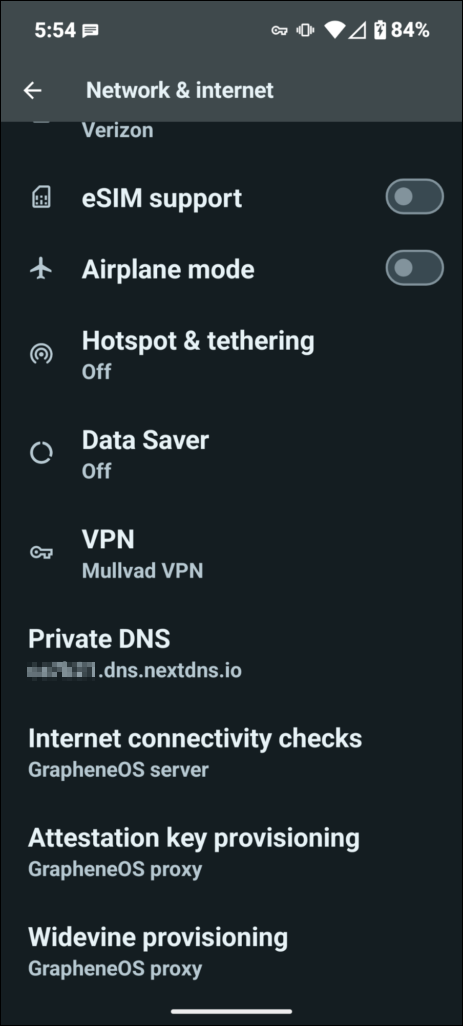This screenshot has width=463, height=1026.
Task: Open Widevine provisioning option
Action: click(232, 951)
